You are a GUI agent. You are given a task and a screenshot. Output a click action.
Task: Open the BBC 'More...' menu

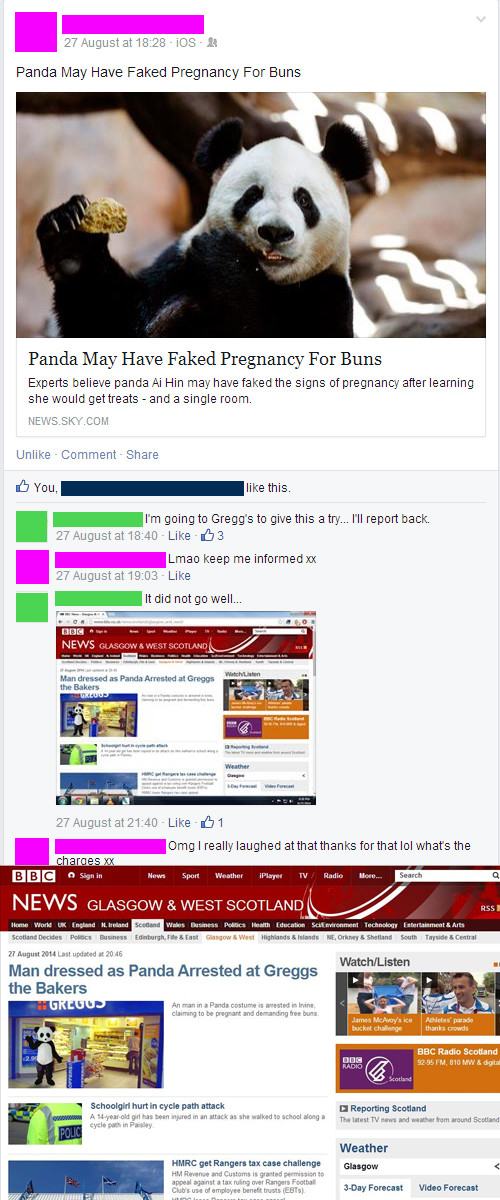[x=370, y=876]
